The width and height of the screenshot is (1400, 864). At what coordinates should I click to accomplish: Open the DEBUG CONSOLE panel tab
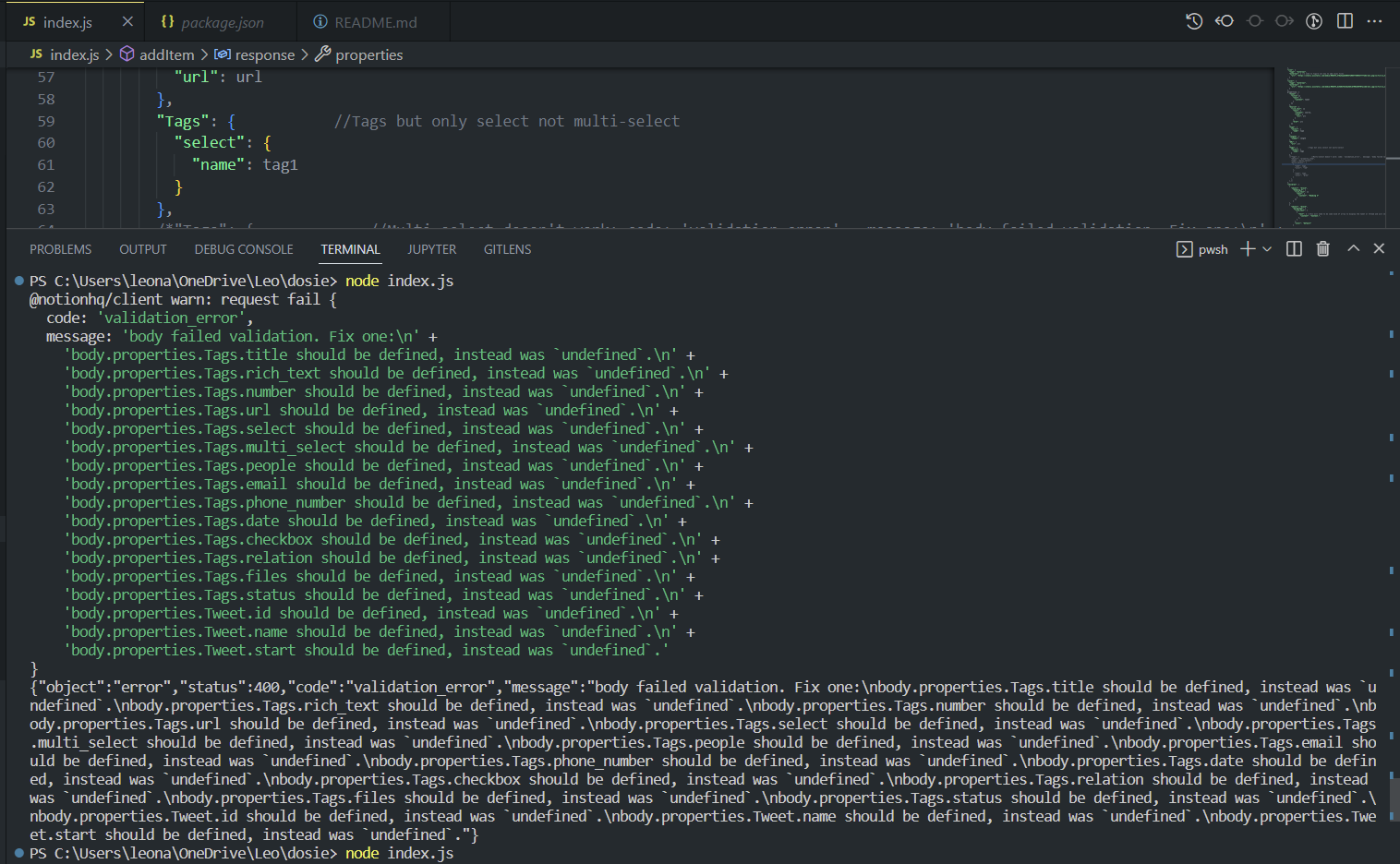point(244,249)
